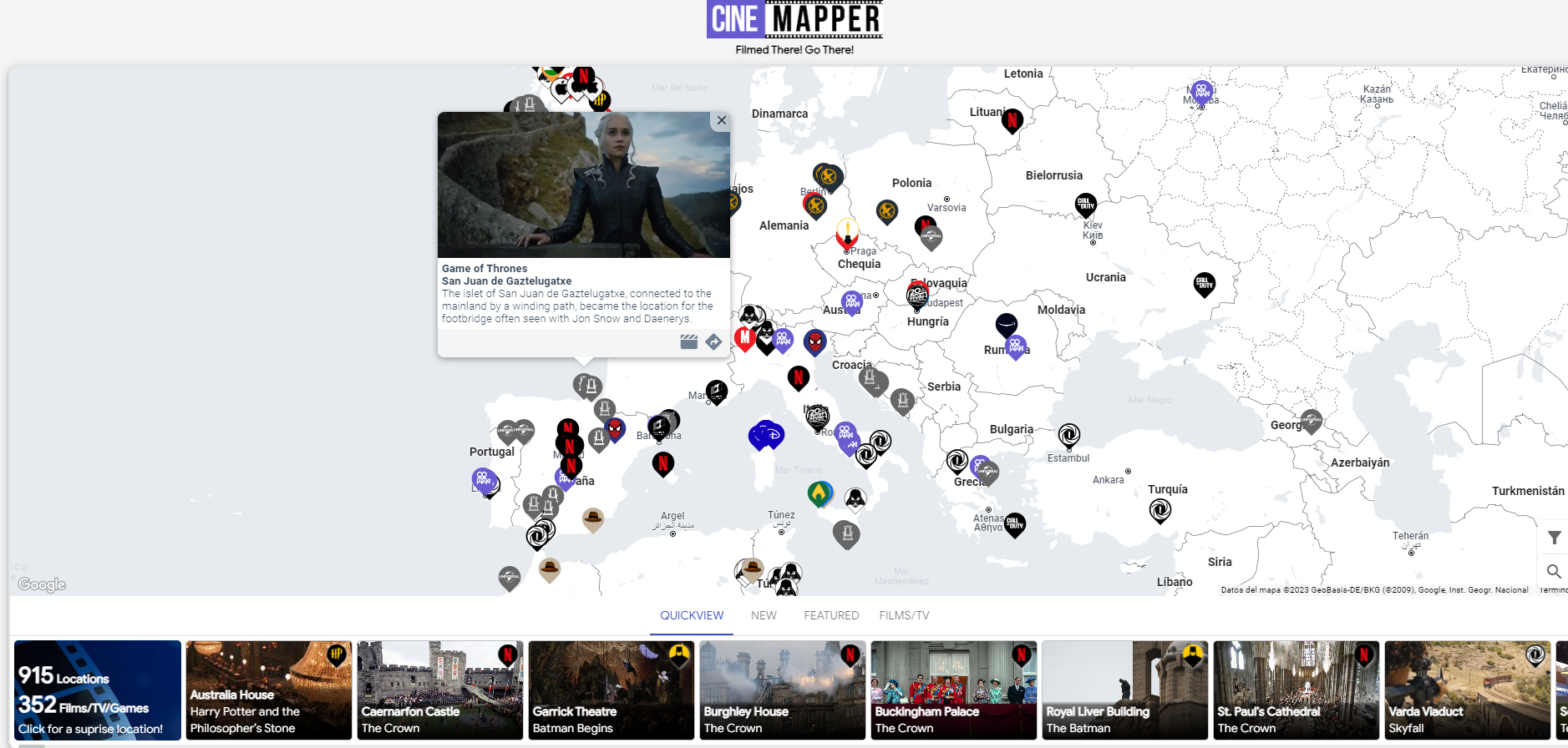Select the Netflix marker in northern Italy

click(799, 378)
